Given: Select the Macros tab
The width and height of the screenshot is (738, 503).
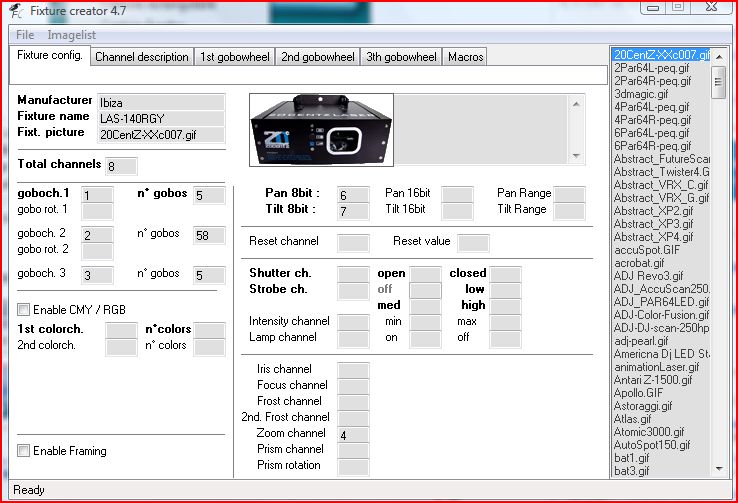Looking at the screenshot, I should click(465, 57).
